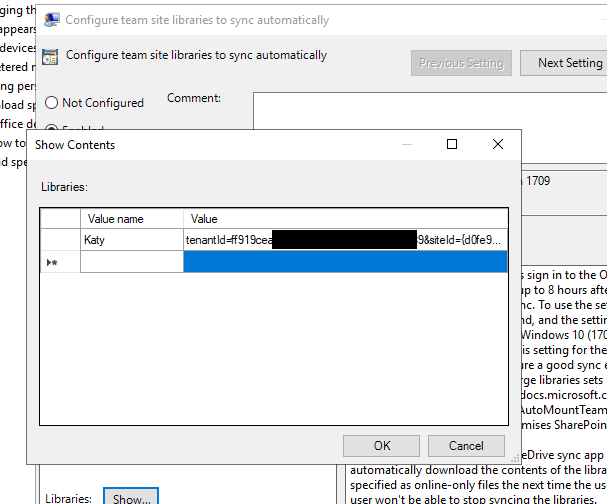Go to Next Setting
The height and width of the screenshot is (504, 607).
568,63
